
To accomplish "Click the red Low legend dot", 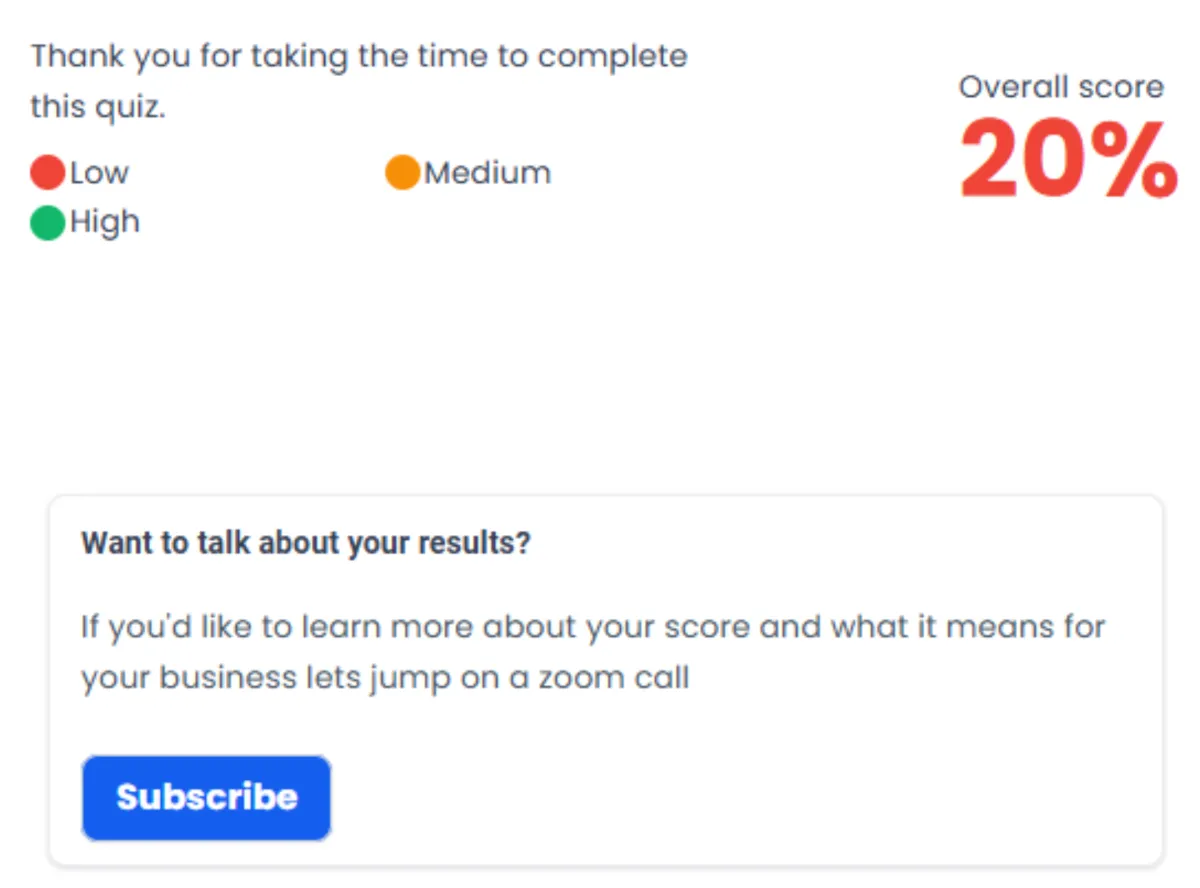I will pos(47,173).
